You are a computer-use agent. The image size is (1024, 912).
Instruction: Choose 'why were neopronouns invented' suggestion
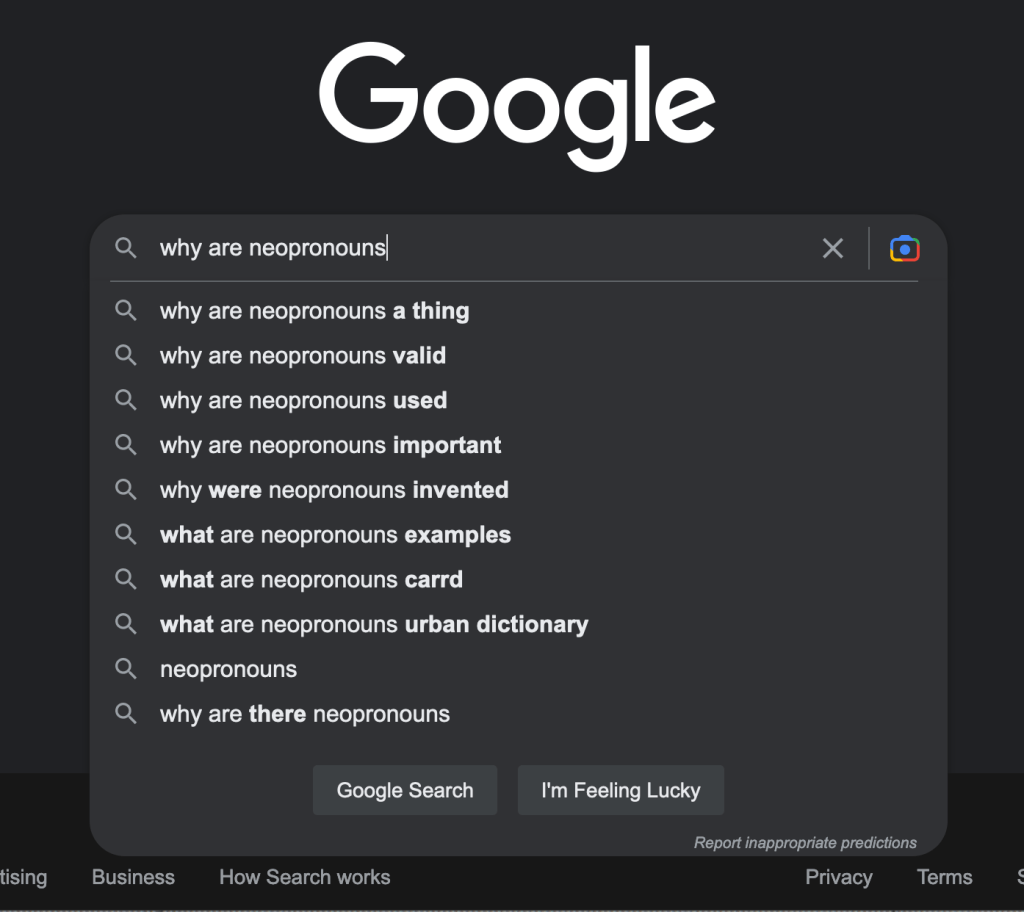tap(334, 491)
